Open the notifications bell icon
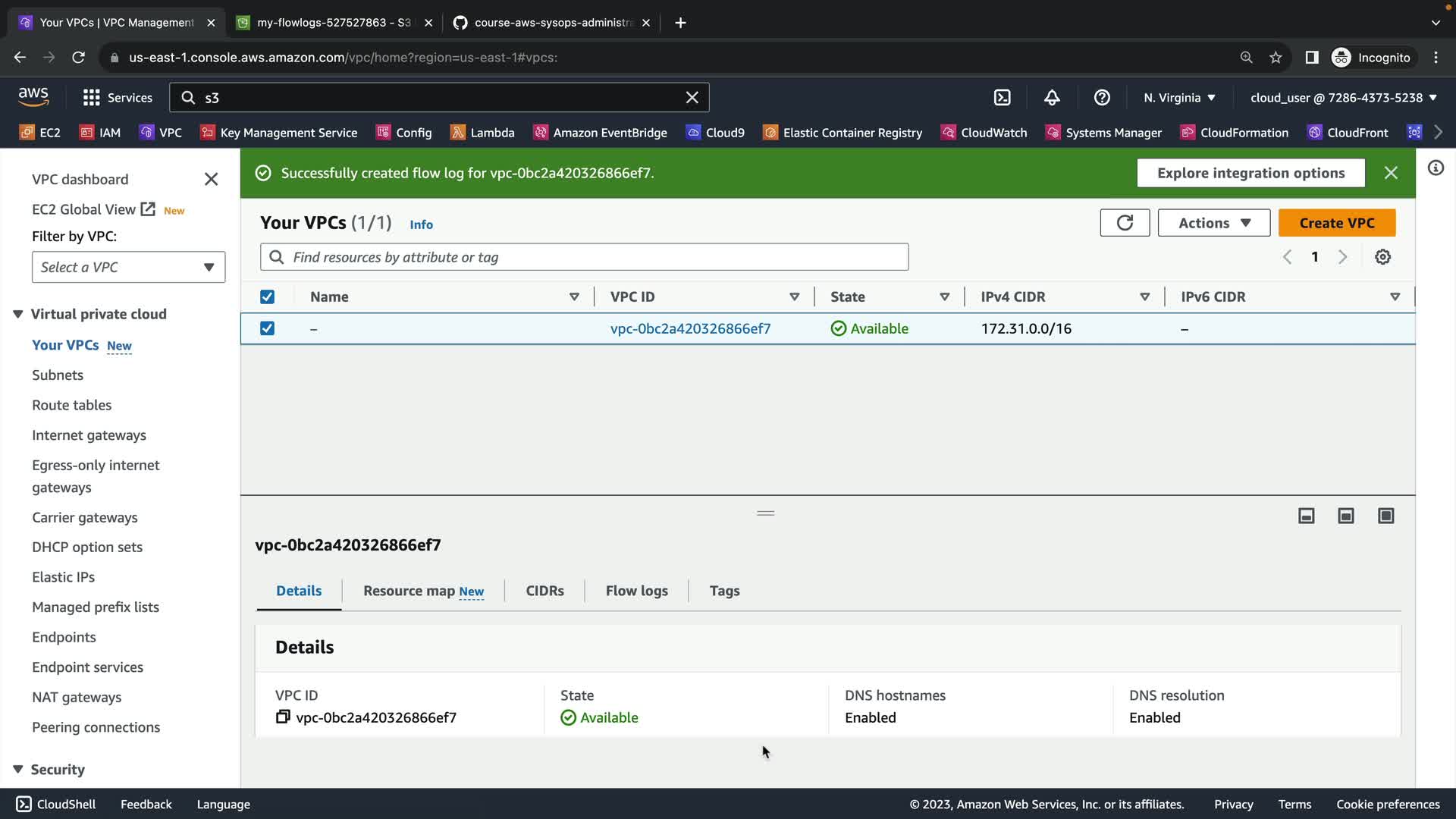The width and height of the screenshot is (1456, 819). coord(1052,98)
